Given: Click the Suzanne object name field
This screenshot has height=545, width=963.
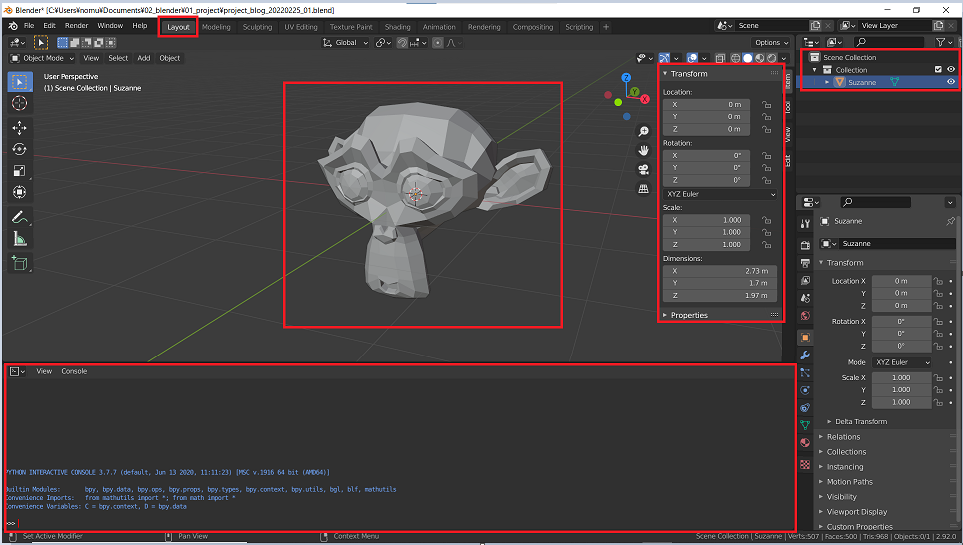Looking at the screenshot, I should pyautogui.click(x=897, y=244).
